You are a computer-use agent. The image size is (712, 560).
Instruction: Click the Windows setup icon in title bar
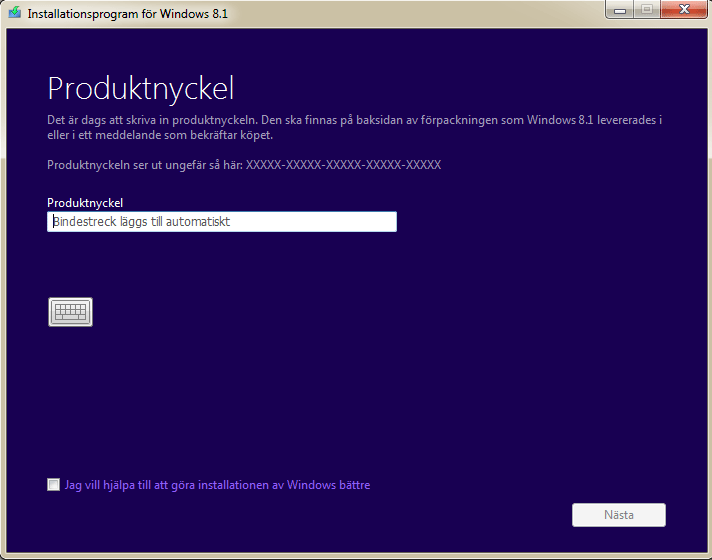(x=14, y=15)
